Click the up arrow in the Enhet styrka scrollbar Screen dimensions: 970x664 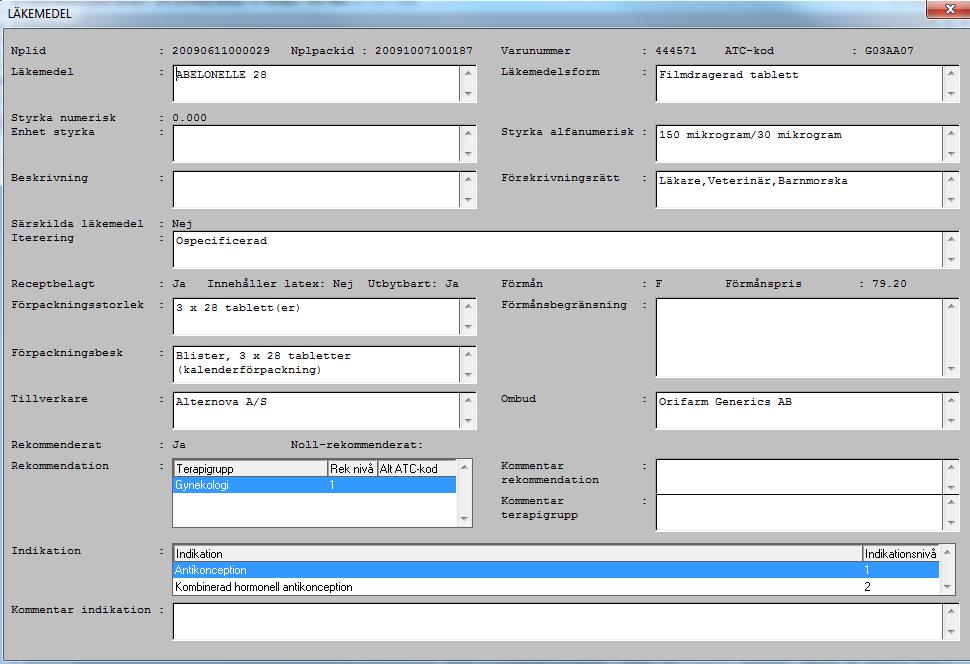tap(468, 133)
